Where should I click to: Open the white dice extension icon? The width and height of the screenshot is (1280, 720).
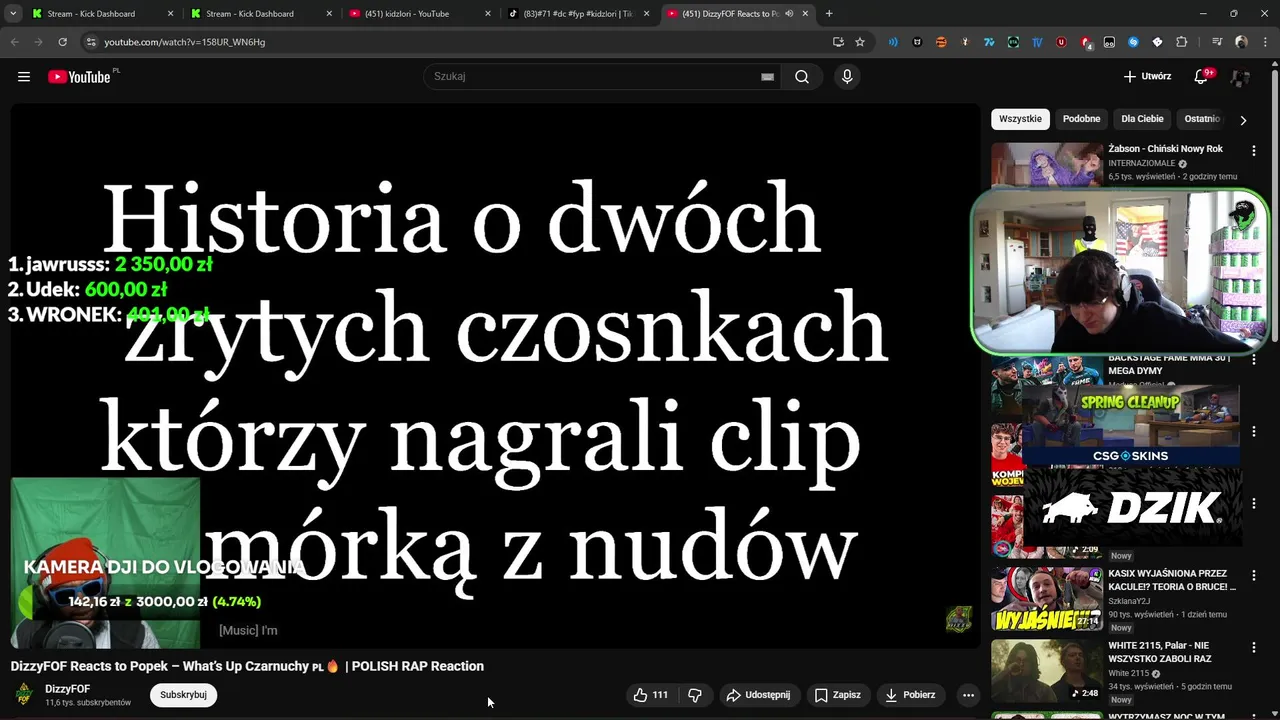(x=1157, y=42)
